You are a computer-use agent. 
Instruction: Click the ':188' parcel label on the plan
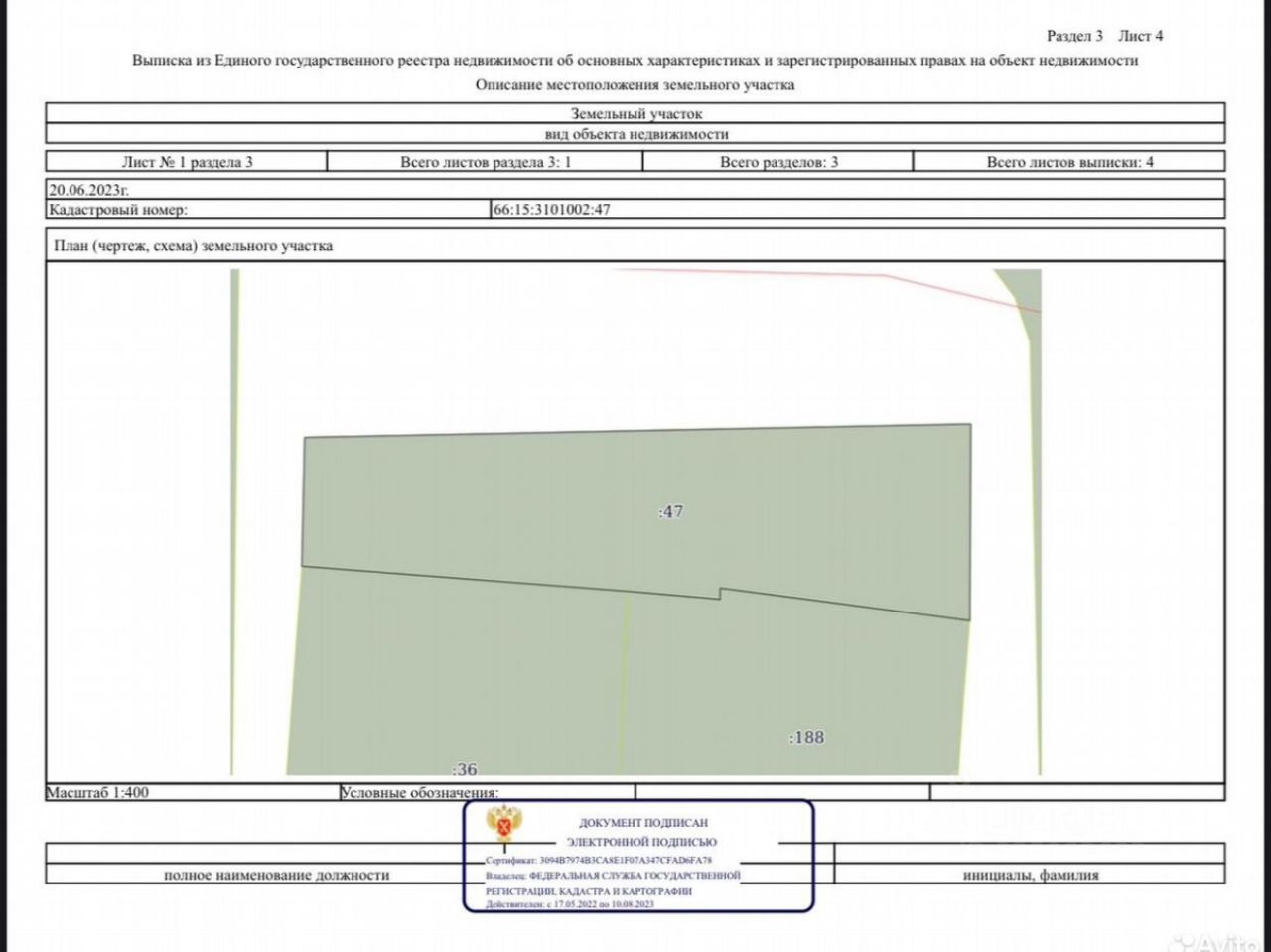point(806,737)
